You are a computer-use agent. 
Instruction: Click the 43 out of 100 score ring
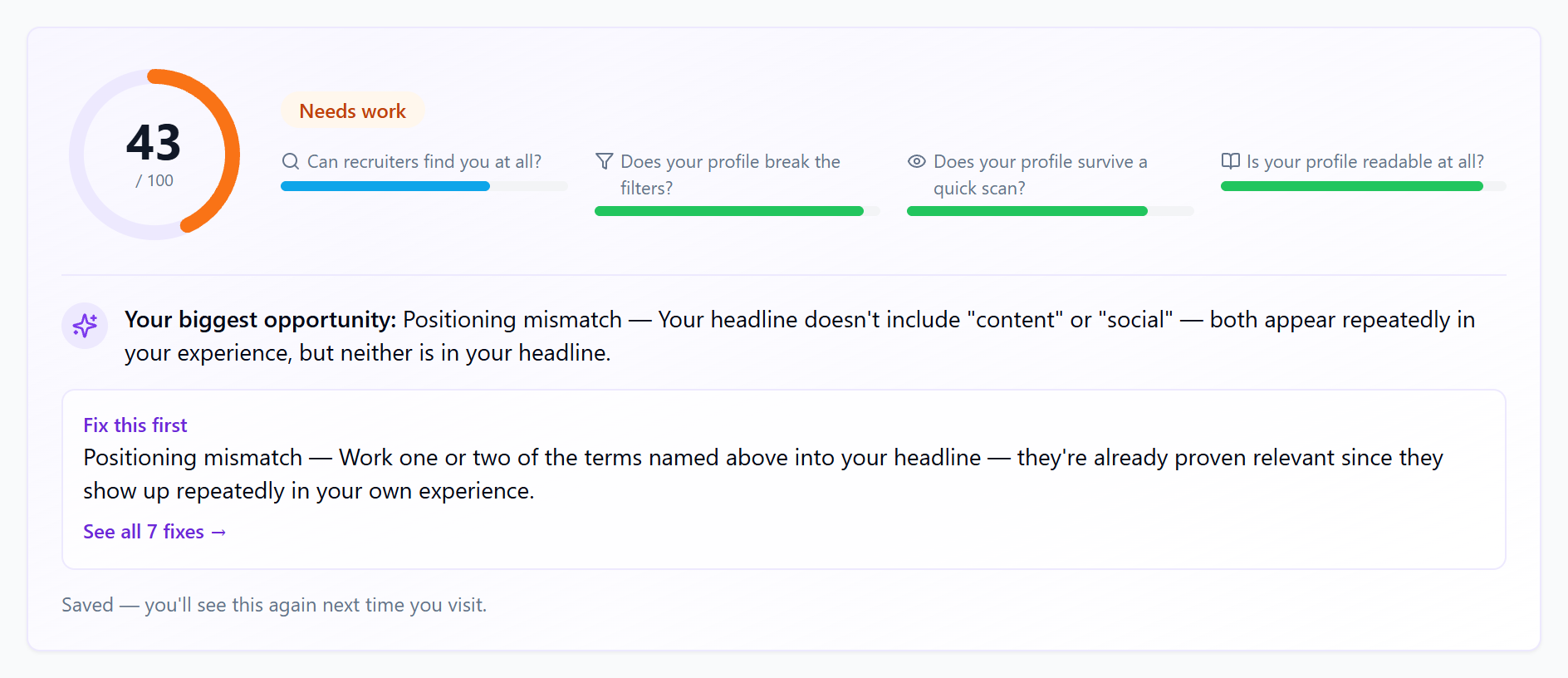[x=154, y=155]
